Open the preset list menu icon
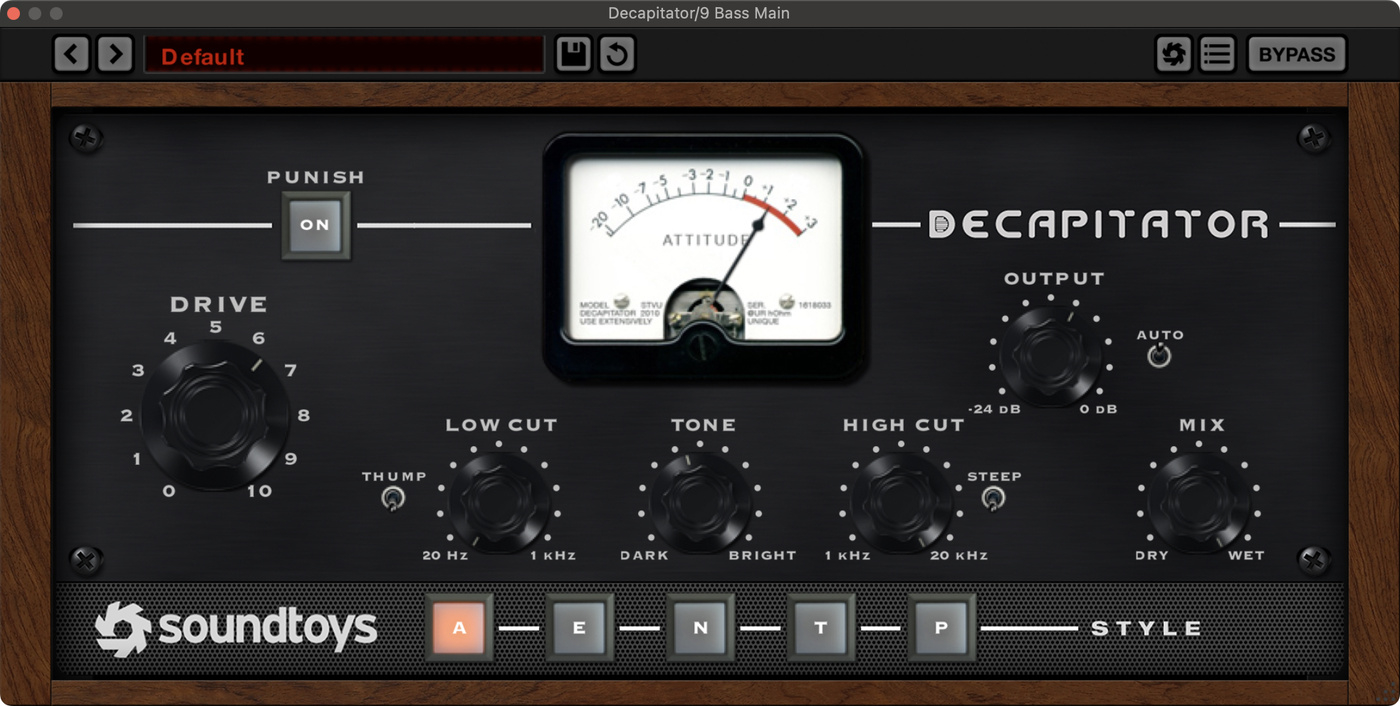 click(1217, 54)
